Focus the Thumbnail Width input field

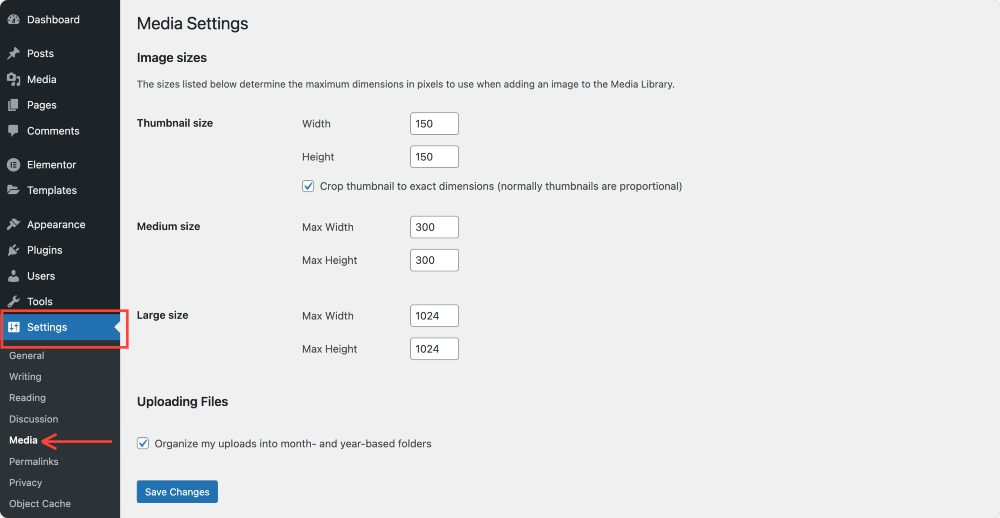tap(434, 124)
